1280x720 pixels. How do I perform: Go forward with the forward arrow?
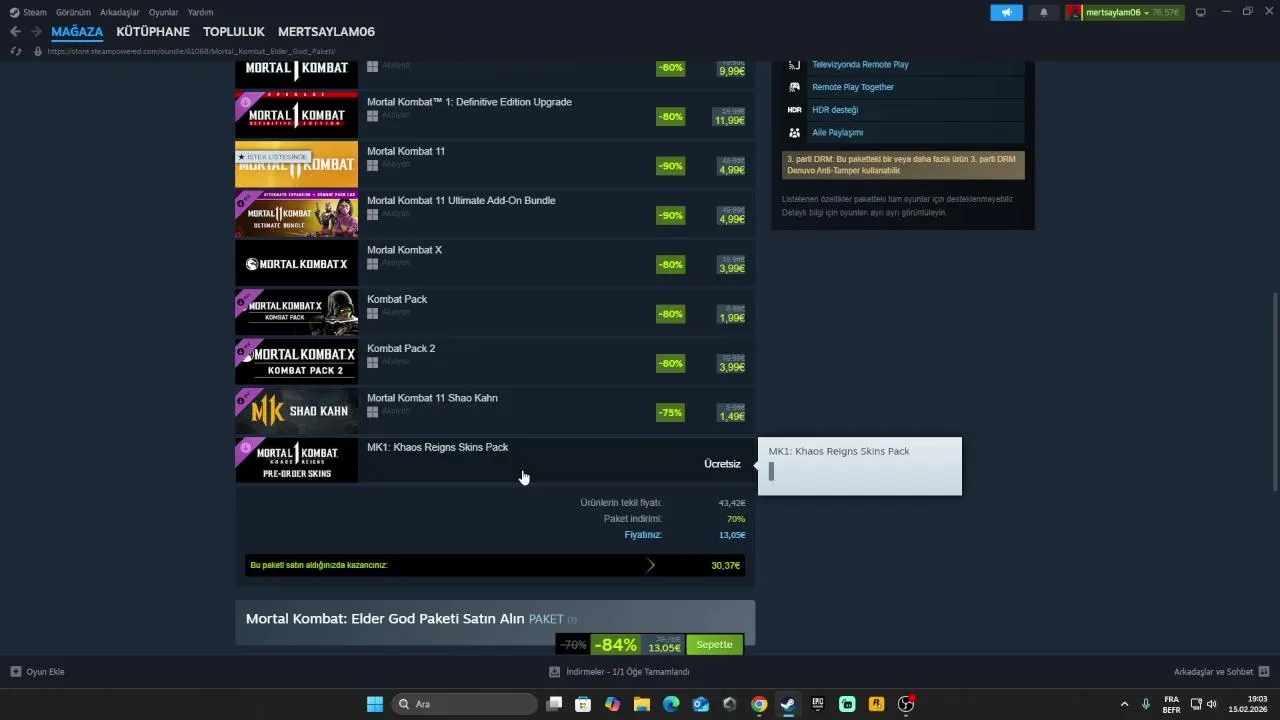36,32
